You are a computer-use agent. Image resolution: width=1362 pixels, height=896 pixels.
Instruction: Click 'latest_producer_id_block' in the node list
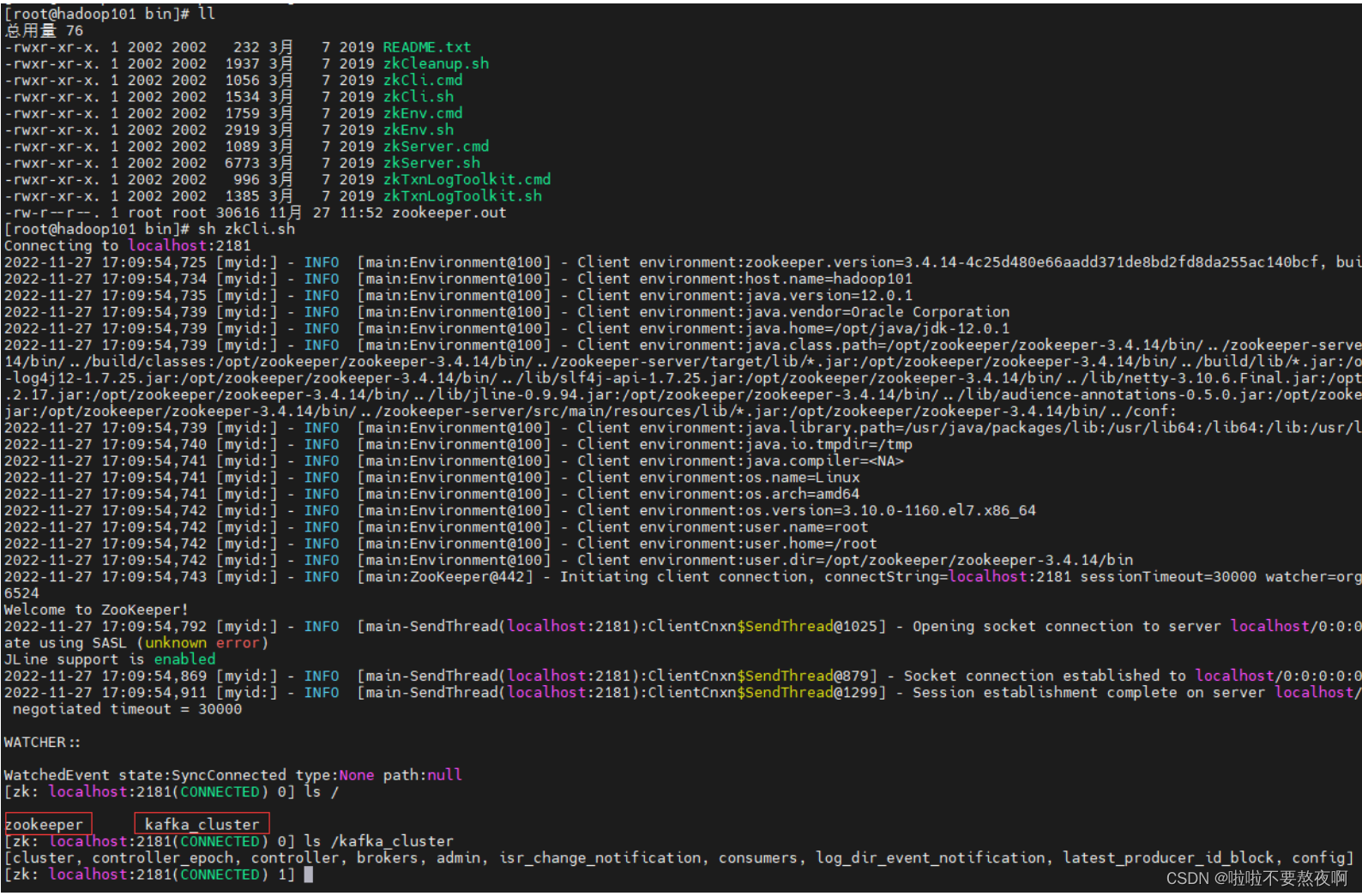click(x=1169, y=857)
